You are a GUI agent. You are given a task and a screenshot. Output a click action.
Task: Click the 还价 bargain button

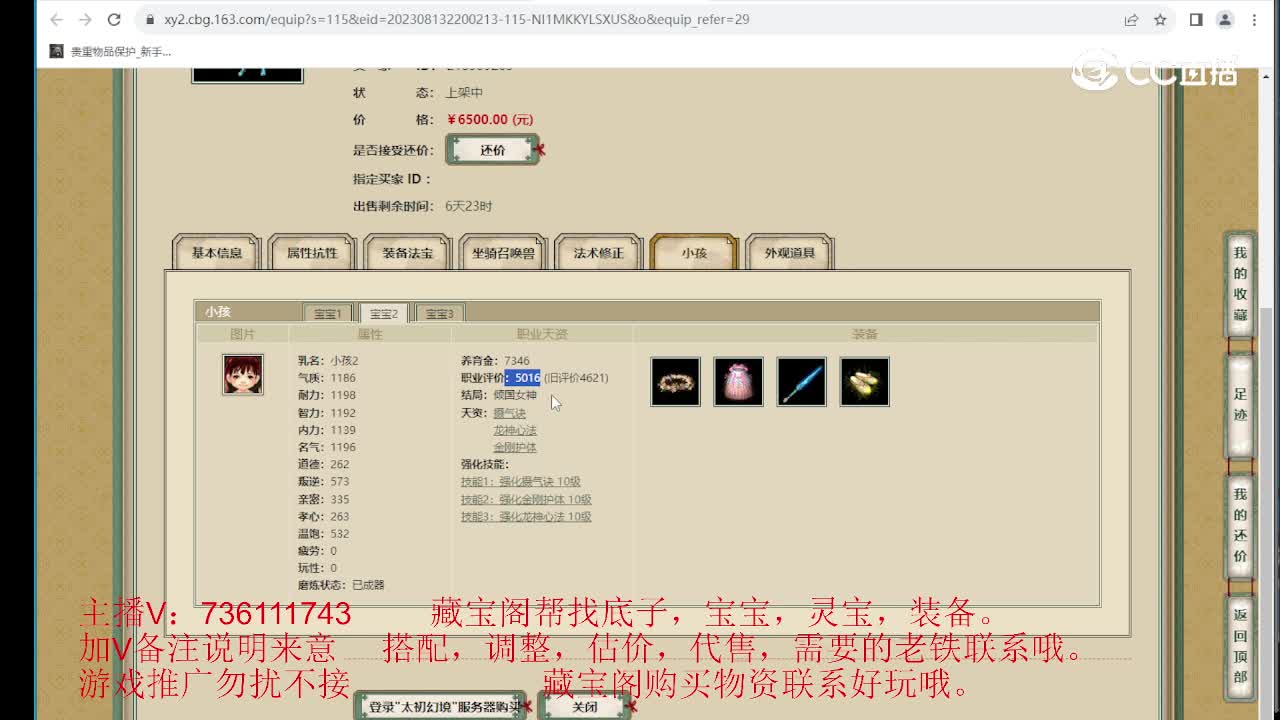click(492, 150)
